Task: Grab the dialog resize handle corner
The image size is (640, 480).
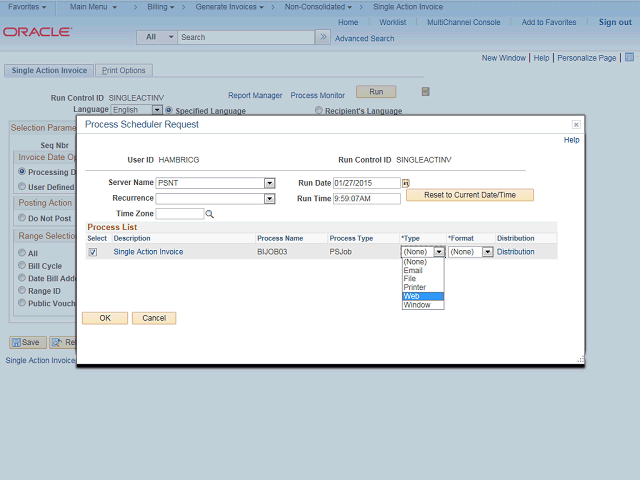Action: coord(579,360)
